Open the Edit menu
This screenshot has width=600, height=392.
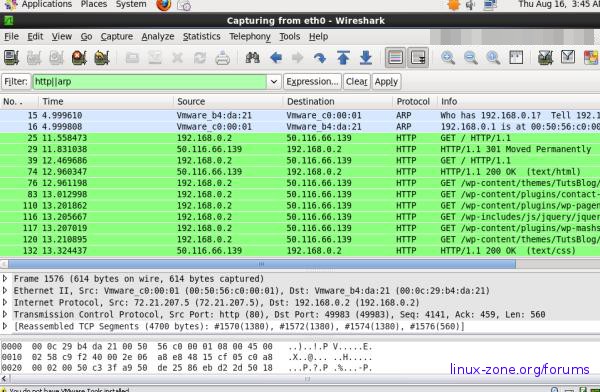pos(35,36)
